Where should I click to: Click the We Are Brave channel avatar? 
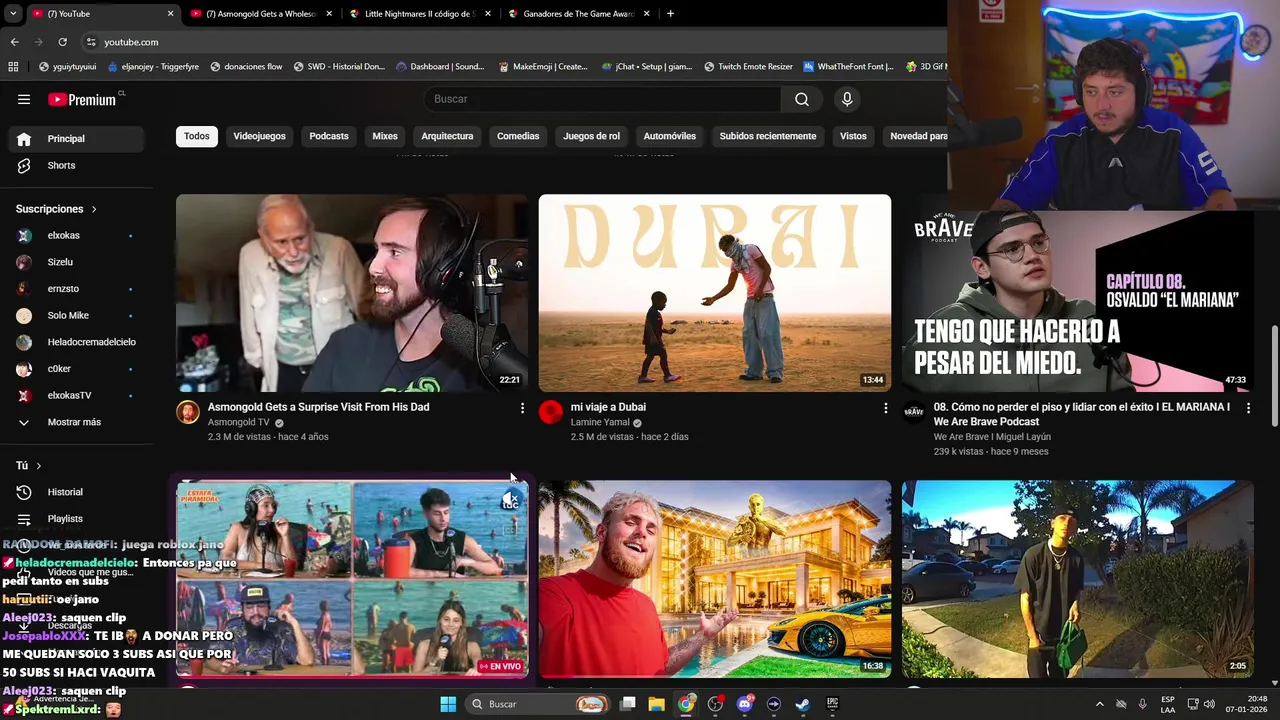pyautogui.click(x=914, y=412)
